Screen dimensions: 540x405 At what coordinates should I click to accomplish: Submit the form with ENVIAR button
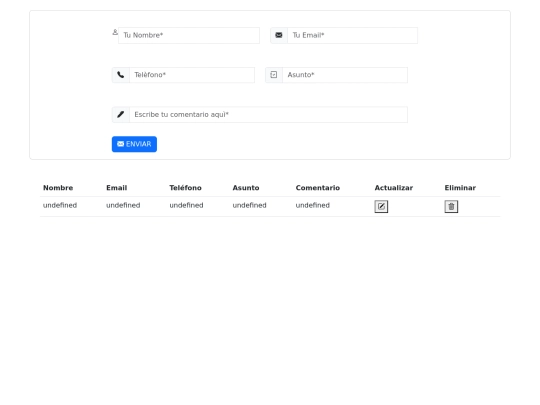point(134,144)
